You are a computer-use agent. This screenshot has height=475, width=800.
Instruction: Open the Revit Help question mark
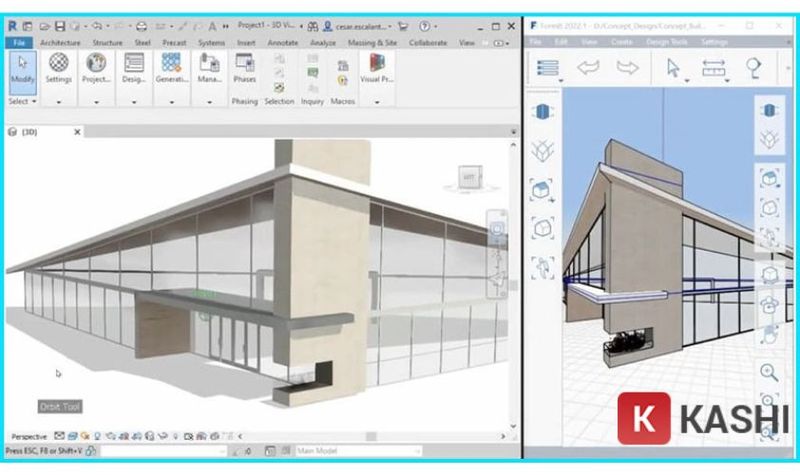click(x=424, y=26)
